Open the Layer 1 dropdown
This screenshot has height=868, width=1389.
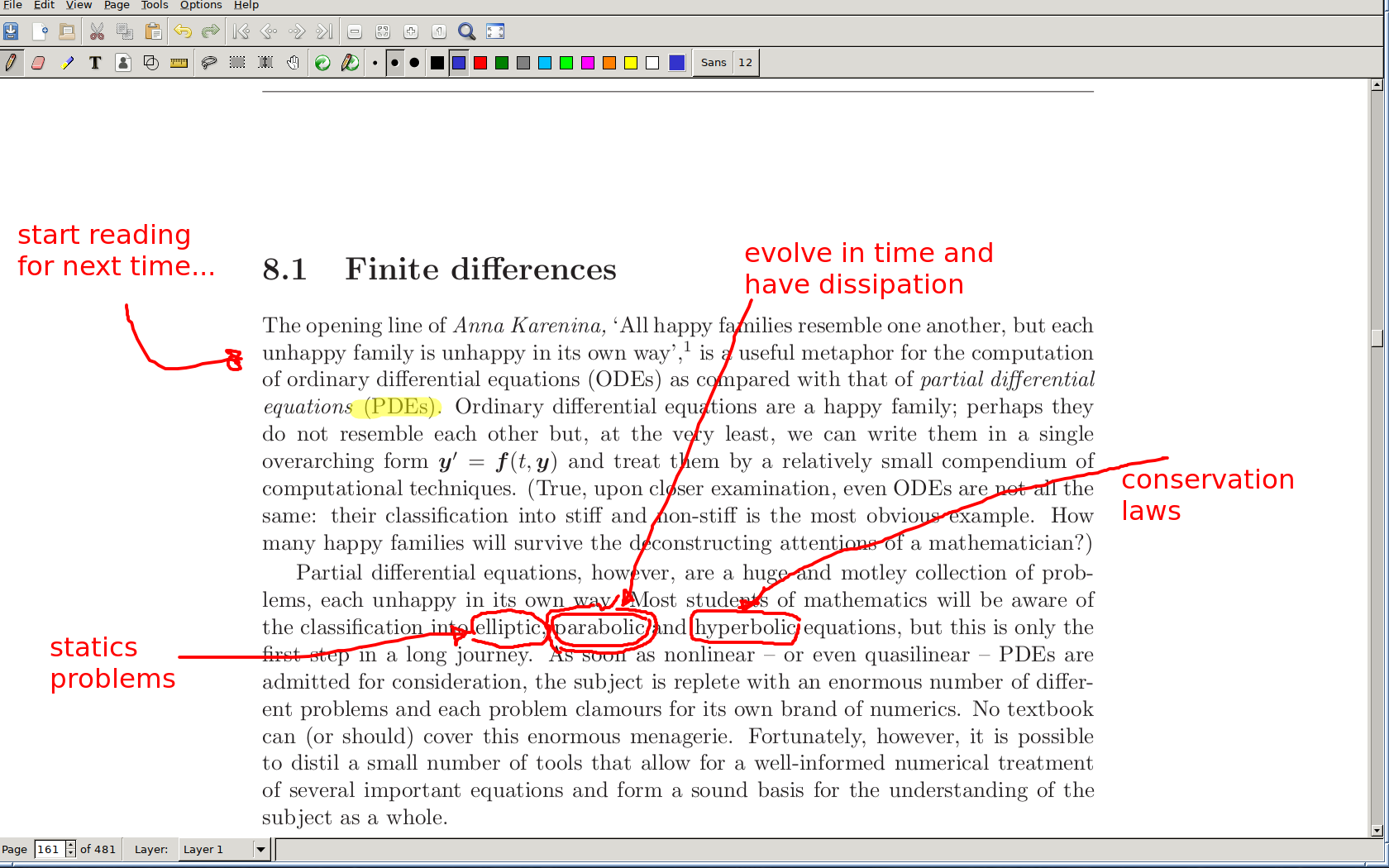[260, 849]
